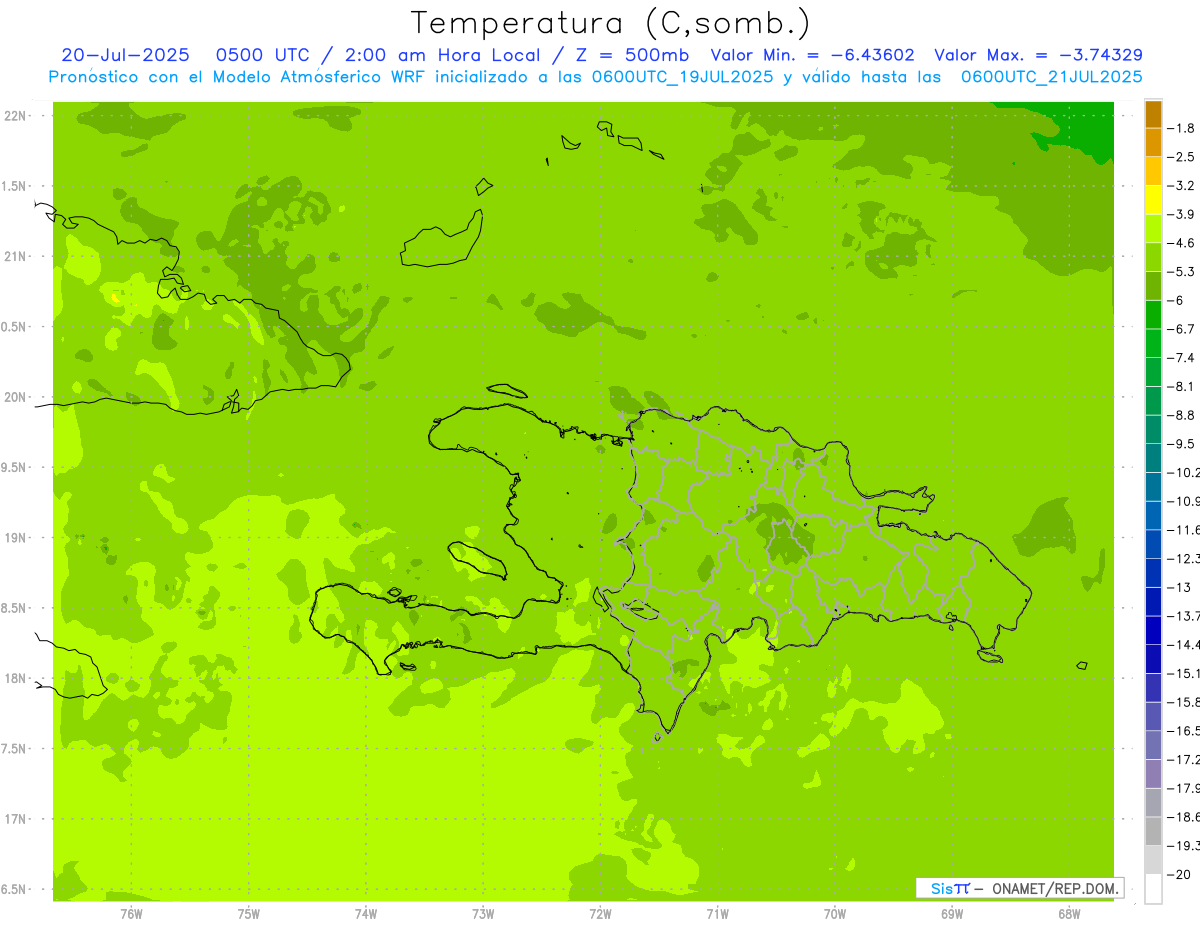This screenshot has height=927, width=1200.
Task: Click the 18N latitude label
Action: click(16, 679)
